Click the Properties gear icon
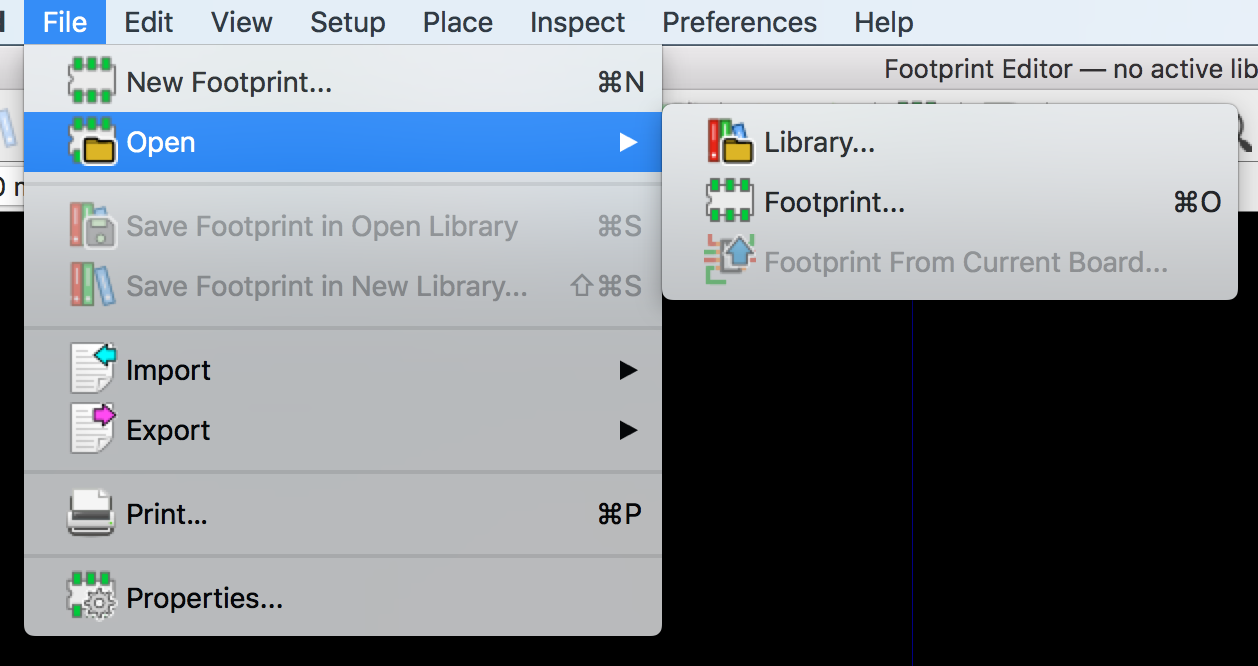Viewport: 1258px width, 666px height. pyautogui.click(x=91, y=598)
